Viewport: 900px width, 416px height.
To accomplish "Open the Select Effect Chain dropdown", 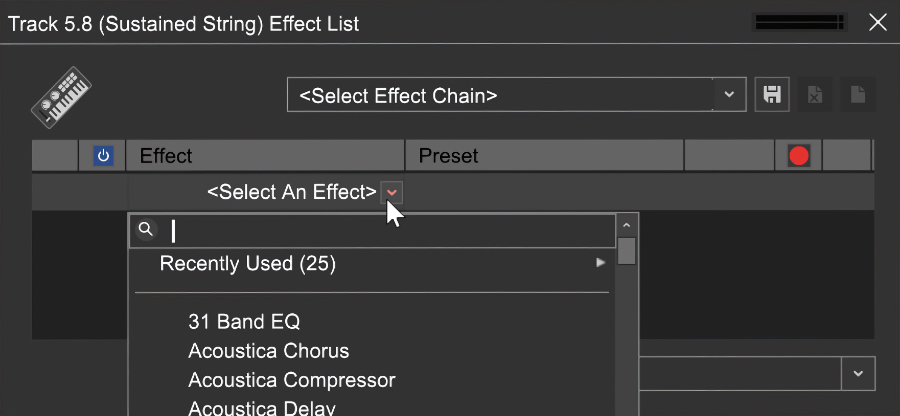I will (516, 96).
